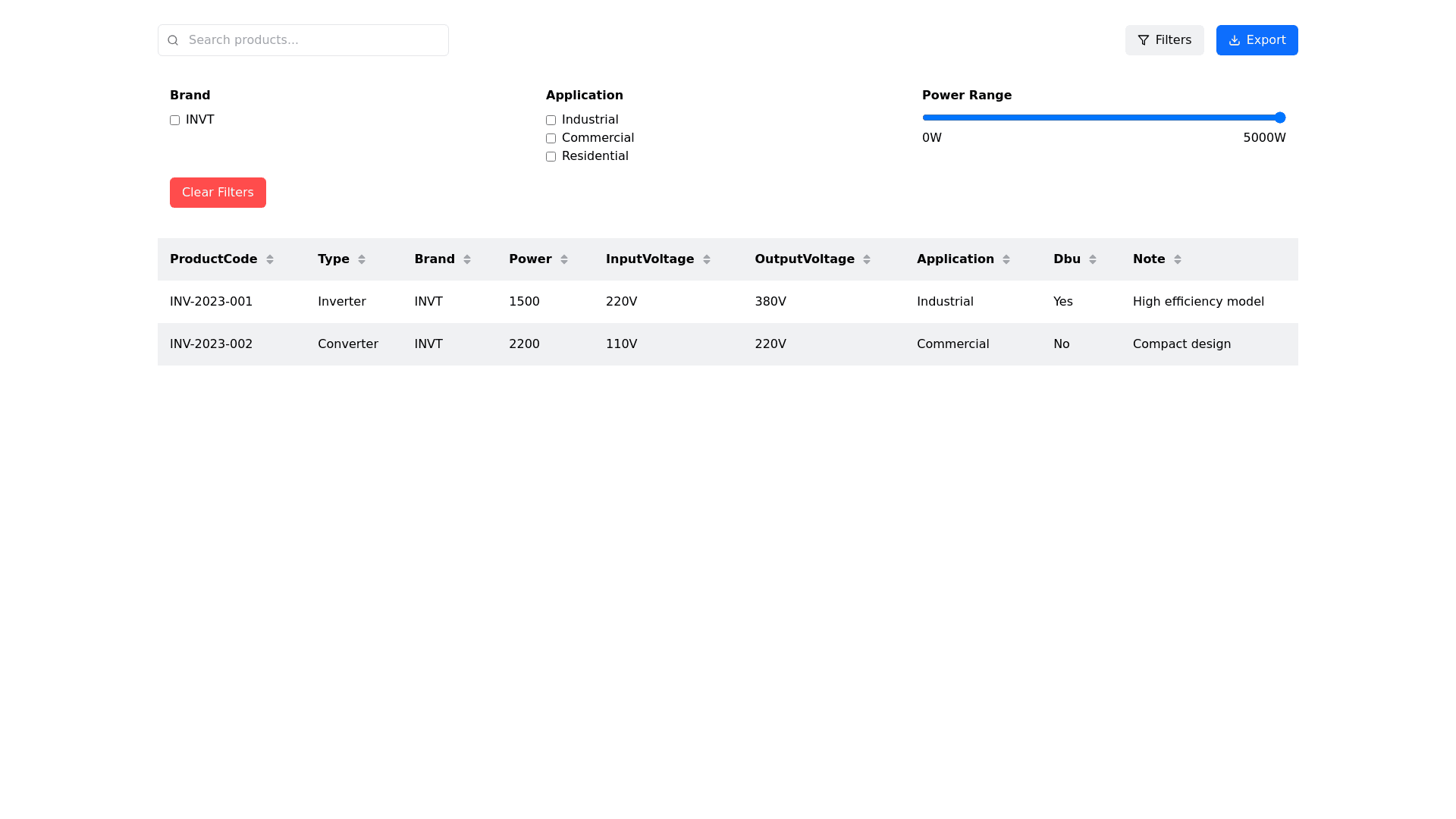This screenshot has width=1456, height=819.
Task: Select the Residential application checkbox
Action: click(551, 156)
